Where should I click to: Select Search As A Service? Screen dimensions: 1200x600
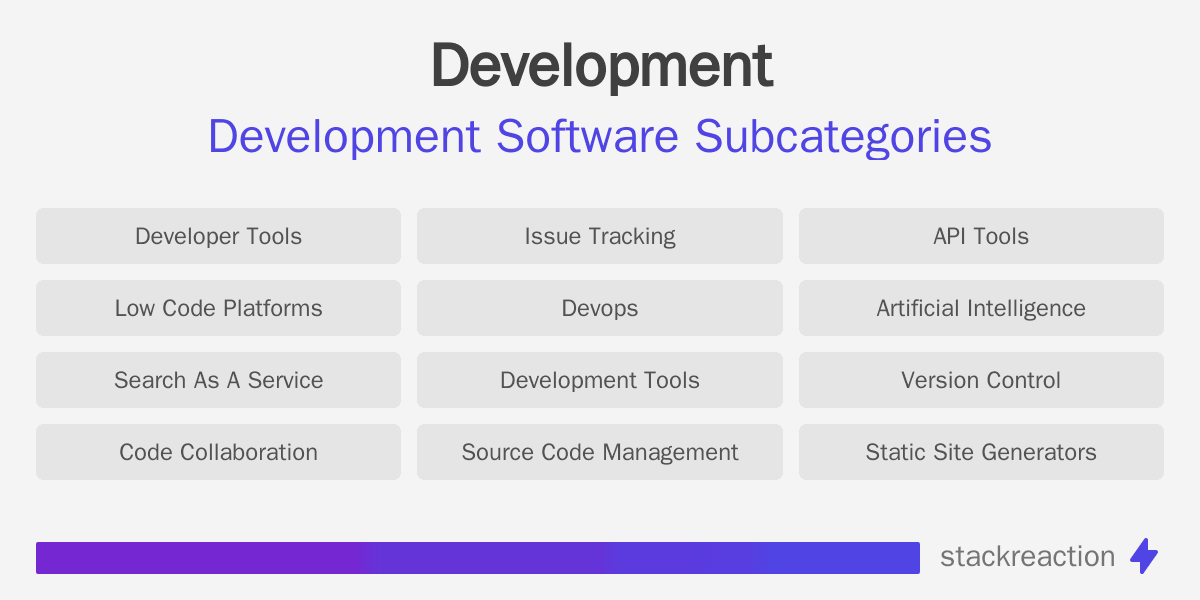click(218, 380)
